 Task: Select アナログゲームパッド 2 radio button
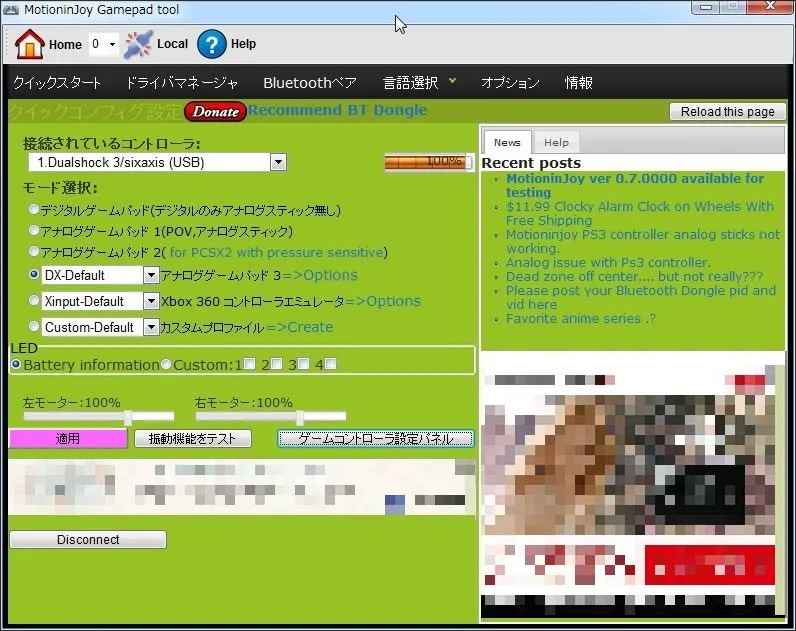click(x=34, y=251)
